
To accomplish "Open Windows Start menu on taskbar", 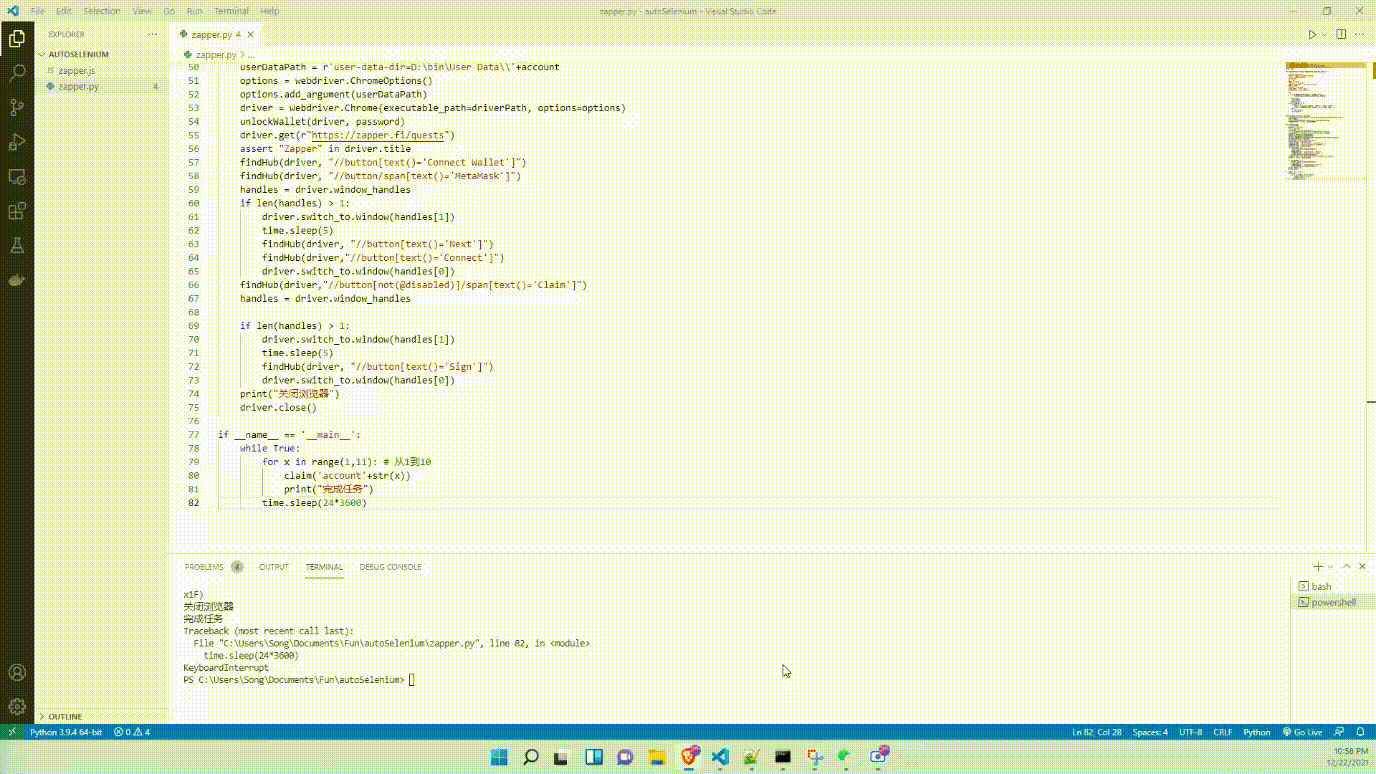I will [499, 756].
